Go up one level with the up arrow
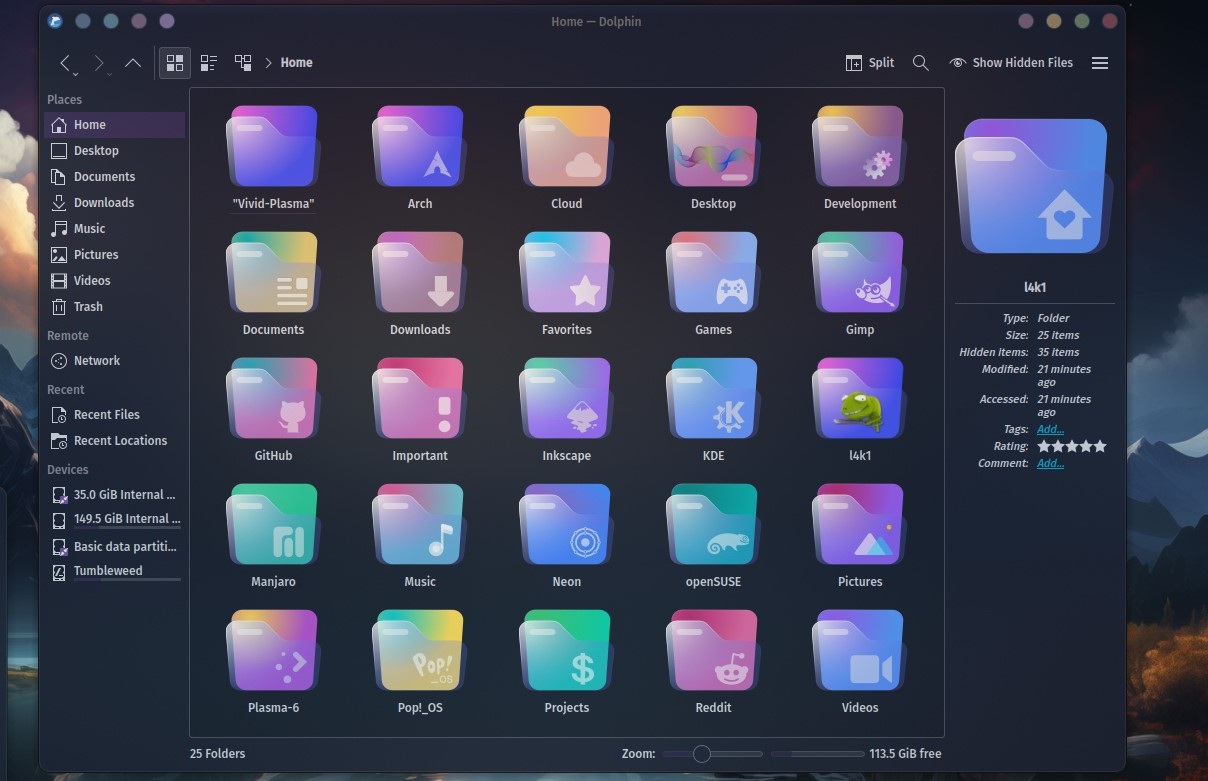 coord(133,62)
